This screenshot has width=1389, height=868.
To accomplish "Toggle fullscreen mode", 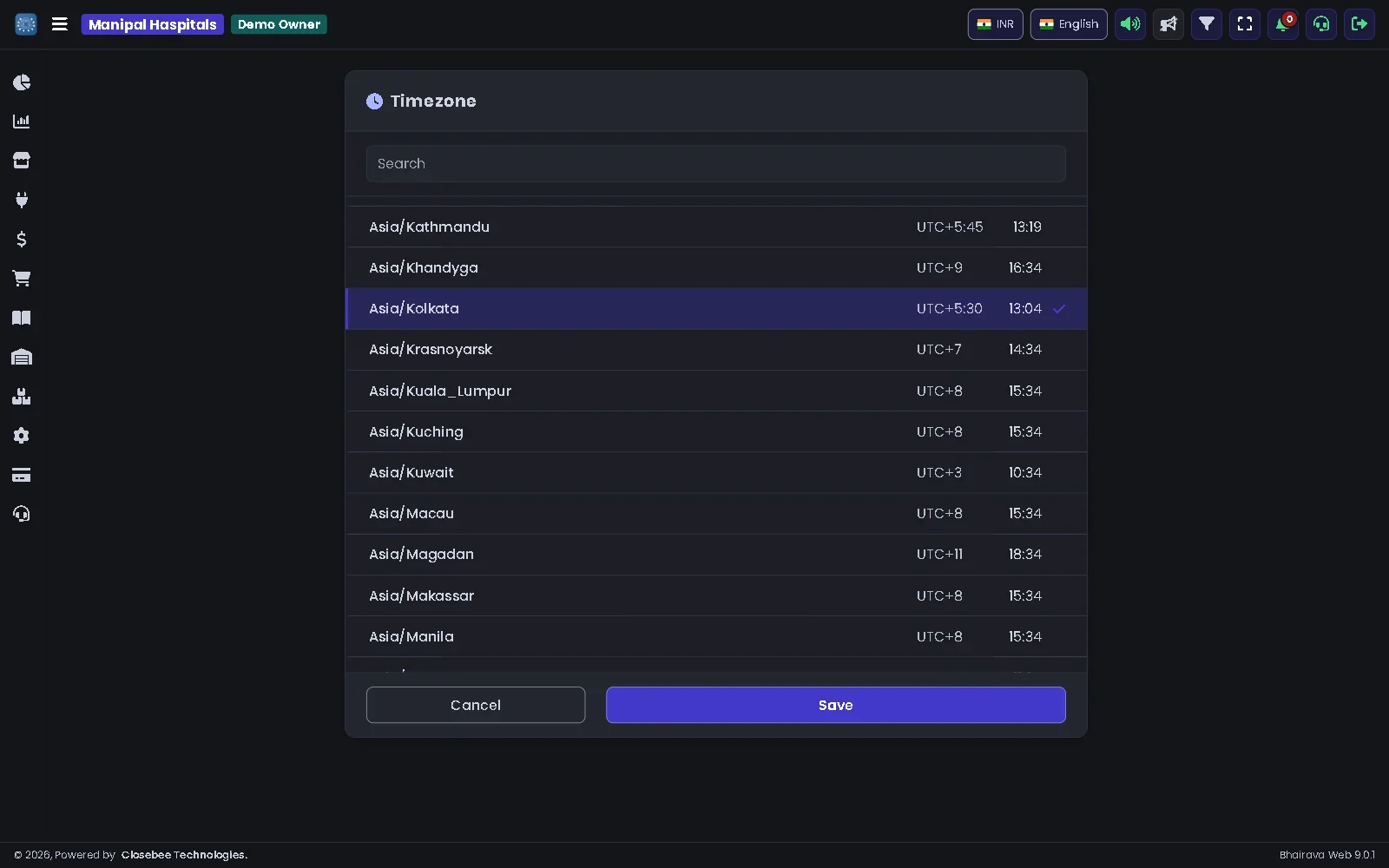I will 1245,24.
